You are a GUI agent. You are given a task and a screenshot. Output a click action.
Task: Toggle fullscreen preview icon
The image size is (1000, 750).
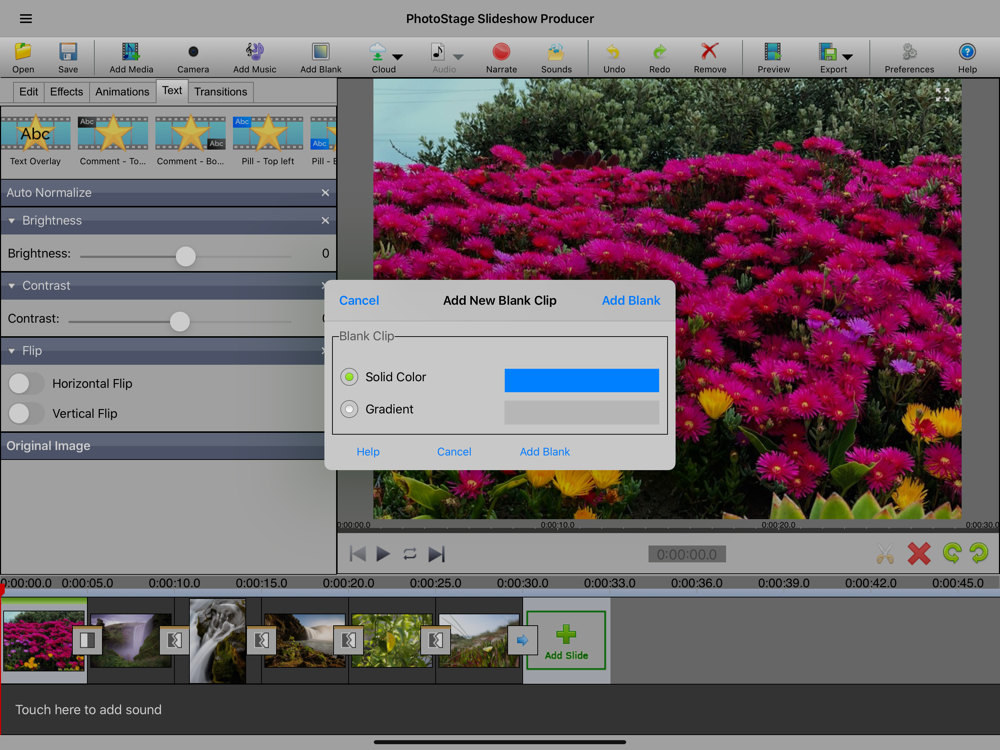(x=942, y=96)
